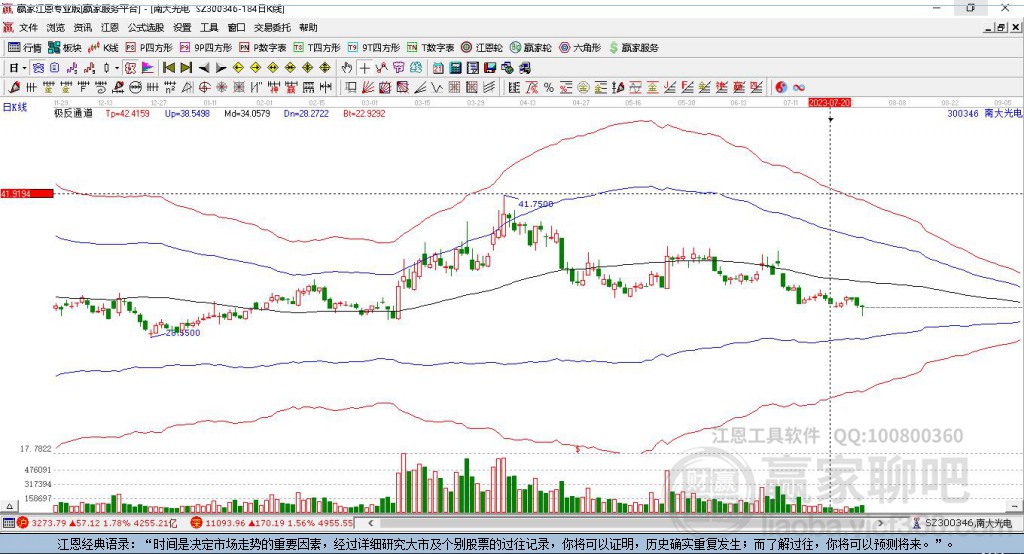Viewport: 1024px width, 554px height.
Task: Open 赢家服务 with dollar icon
Action: (633, 48)
